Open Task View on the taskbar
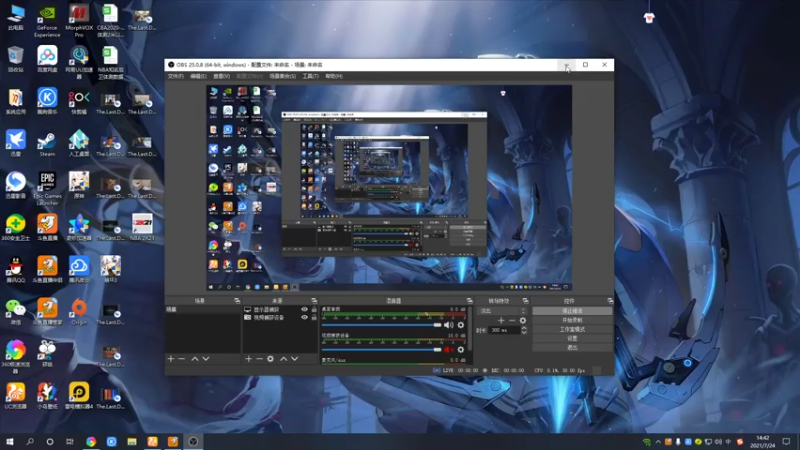Viewport: 800px width, 450px height. coord(69,441)
